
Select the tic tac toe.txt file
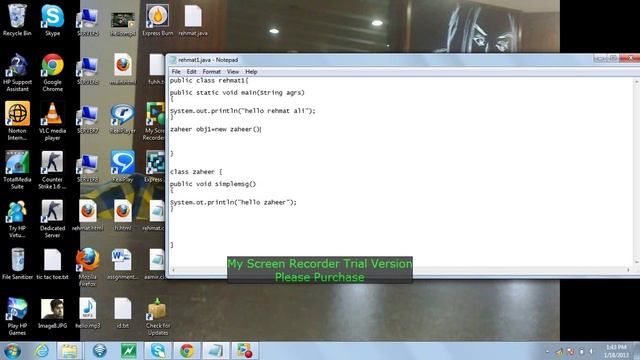click(x=52, y=264)
